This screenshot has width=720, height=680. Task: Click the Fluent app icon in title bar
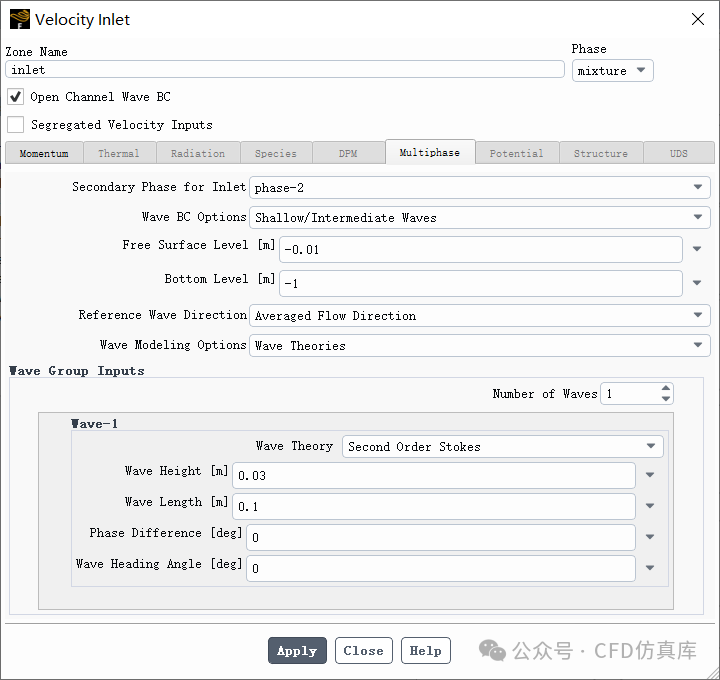[x=20, y=19]
